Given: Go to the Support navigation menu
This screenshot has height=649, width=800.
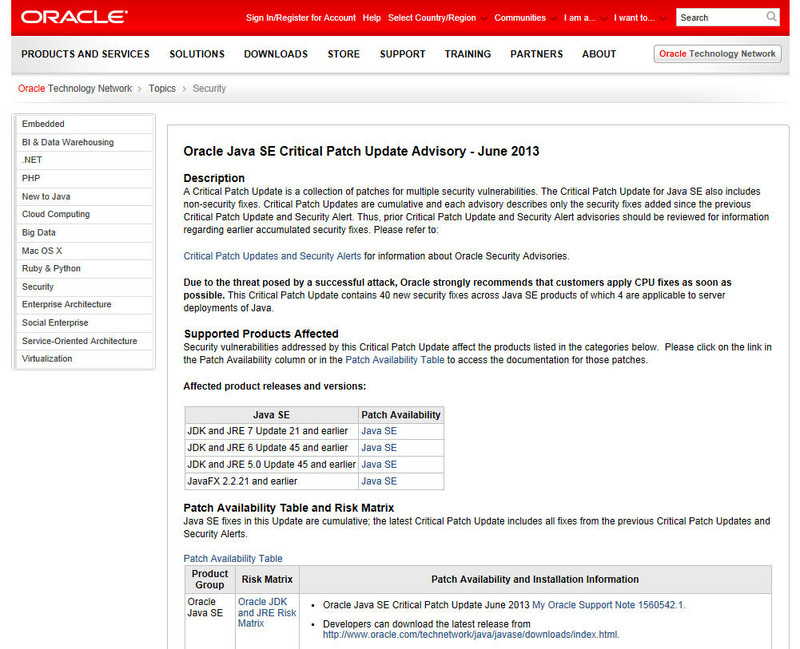Looking at the screenshot, I should (x=402, y=54).
